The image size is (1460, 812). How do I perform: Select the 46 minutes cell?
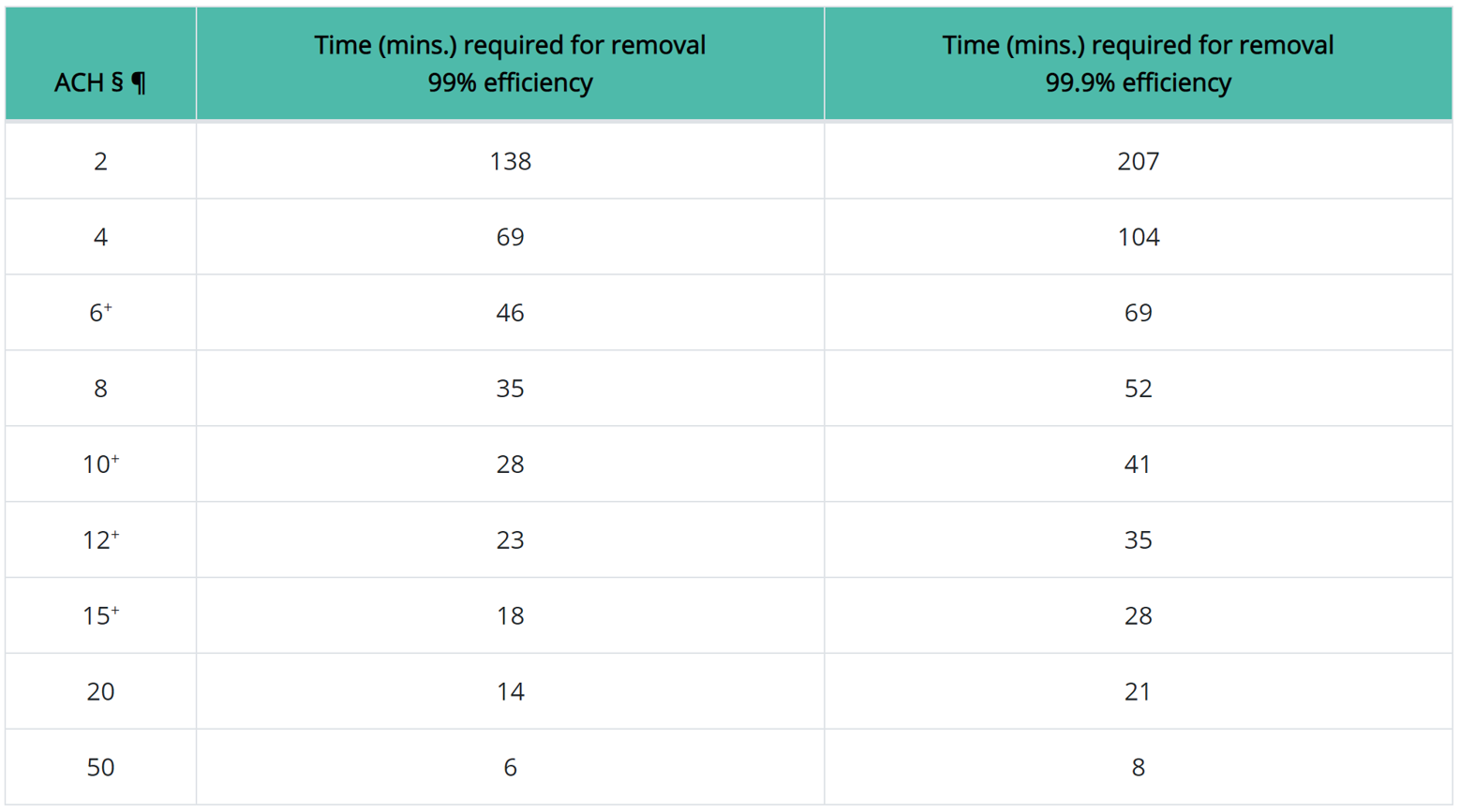pos(510,313)
